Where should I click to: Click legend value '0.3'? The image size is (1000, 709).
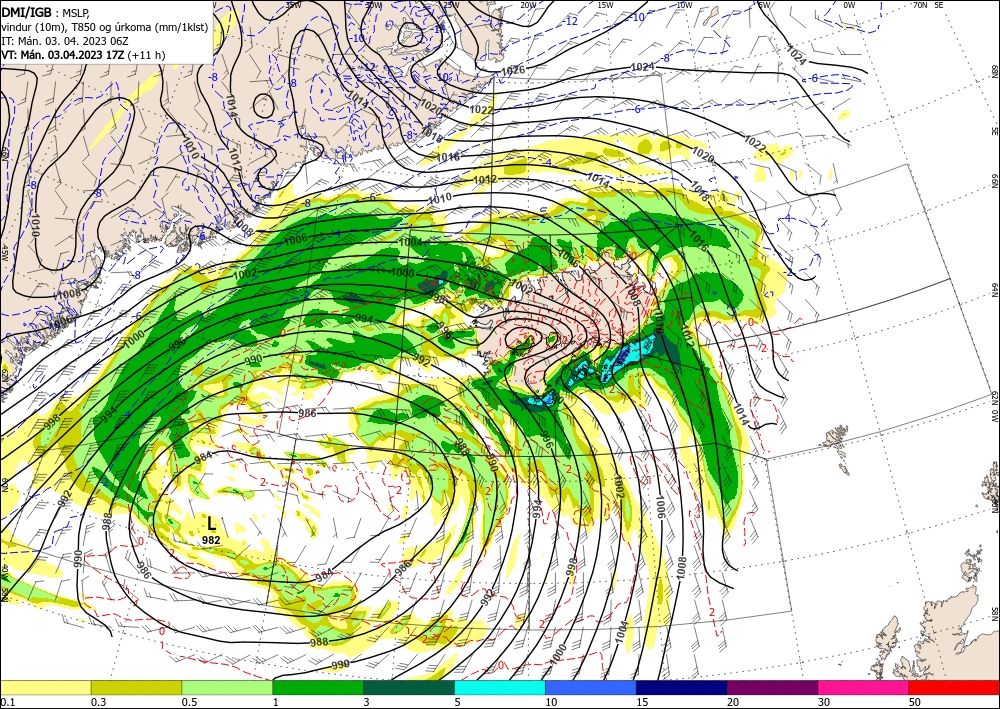98,702
